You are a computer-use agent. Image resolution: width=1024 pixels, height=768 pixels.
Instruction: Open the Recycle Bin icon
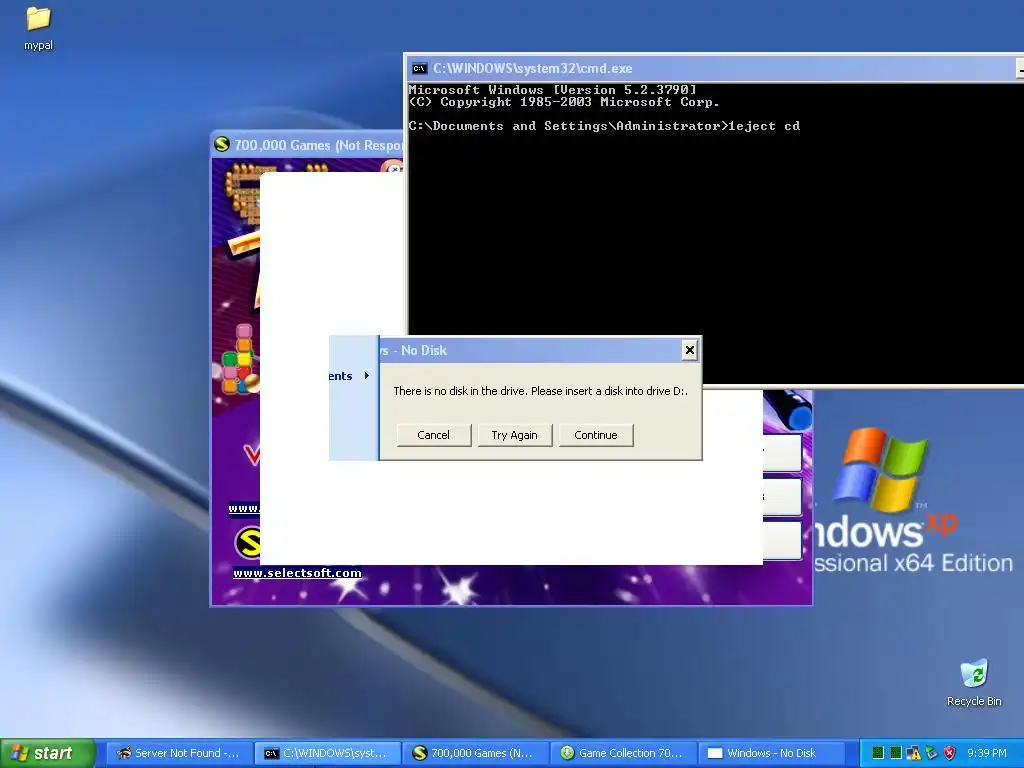pos(974,682)
